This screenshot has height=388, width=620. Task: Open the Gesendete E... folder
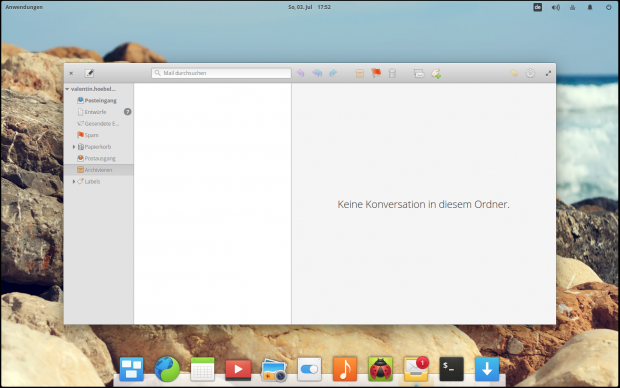(98, 123)
